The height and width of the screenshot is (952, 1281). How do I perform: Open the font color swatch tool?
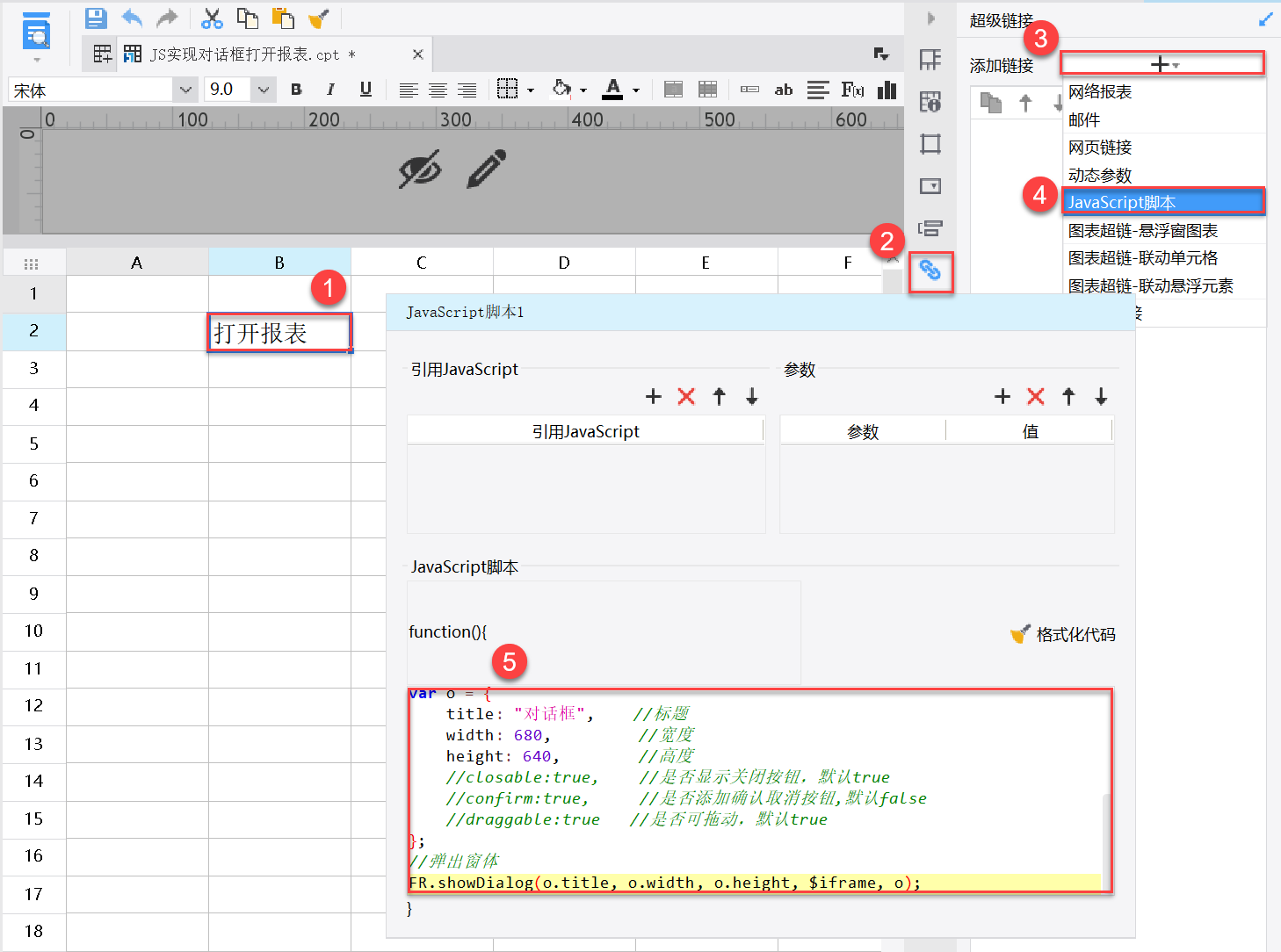coord(612,90)
